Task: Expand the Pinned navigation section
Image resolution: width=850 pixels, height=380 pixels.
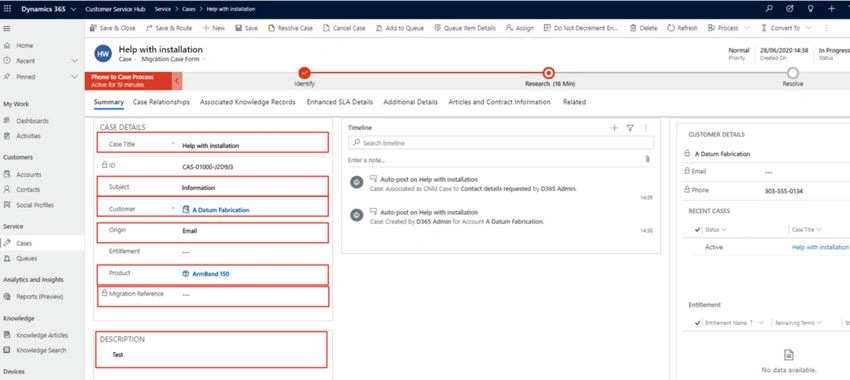Action: tap(75, 77)
